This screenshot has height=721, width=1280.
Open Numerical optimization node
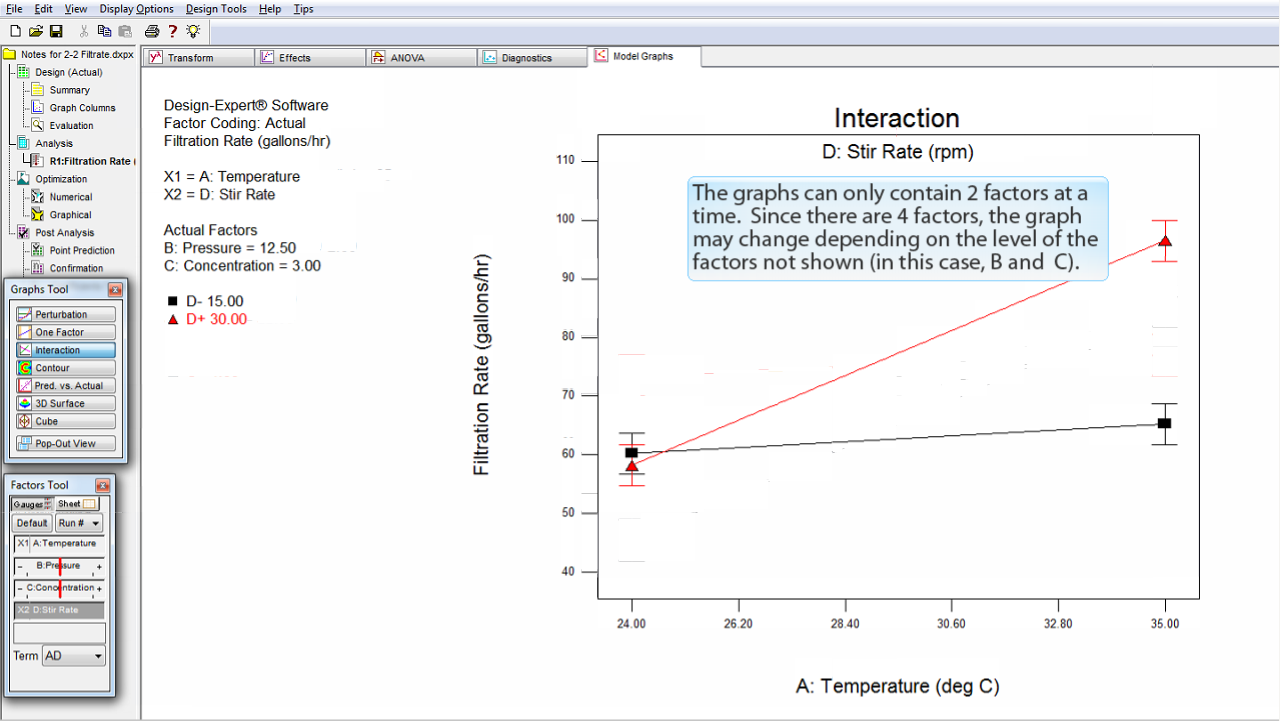pos(62,197)
